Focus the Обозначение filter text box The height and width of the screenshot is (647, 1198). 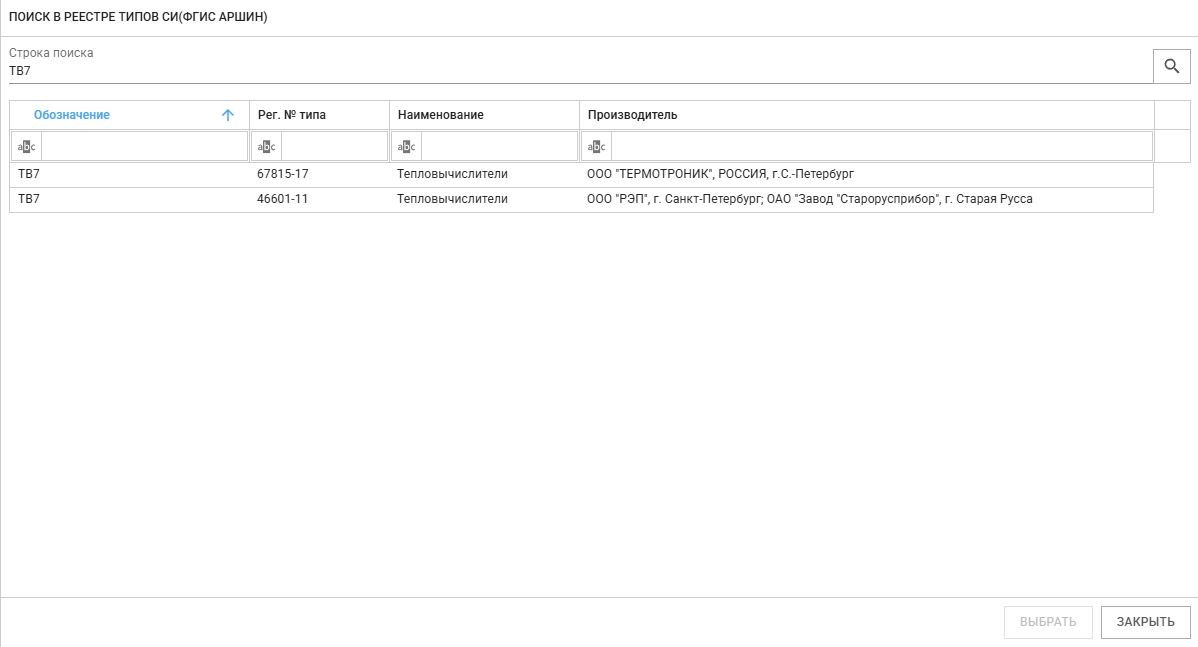click(x=144, y=147)
